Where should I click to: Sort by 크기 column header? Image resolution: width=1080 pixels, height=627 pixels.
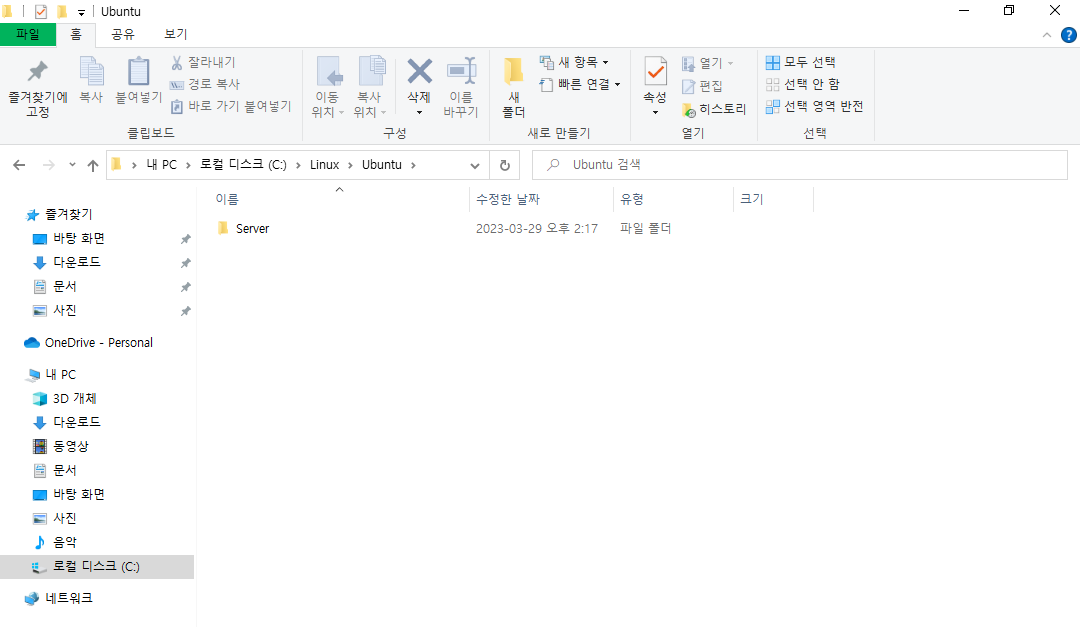(751, 200)
